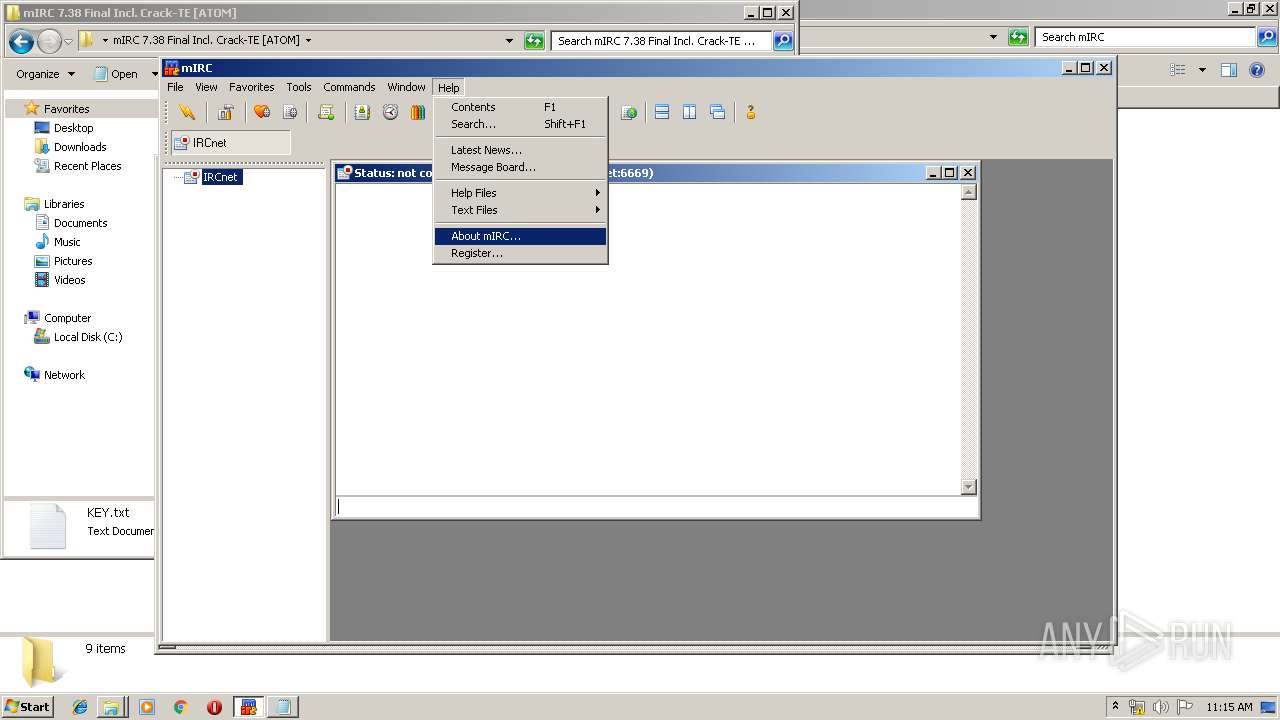Open Explorer help question mark icon

click(1258, 70)
